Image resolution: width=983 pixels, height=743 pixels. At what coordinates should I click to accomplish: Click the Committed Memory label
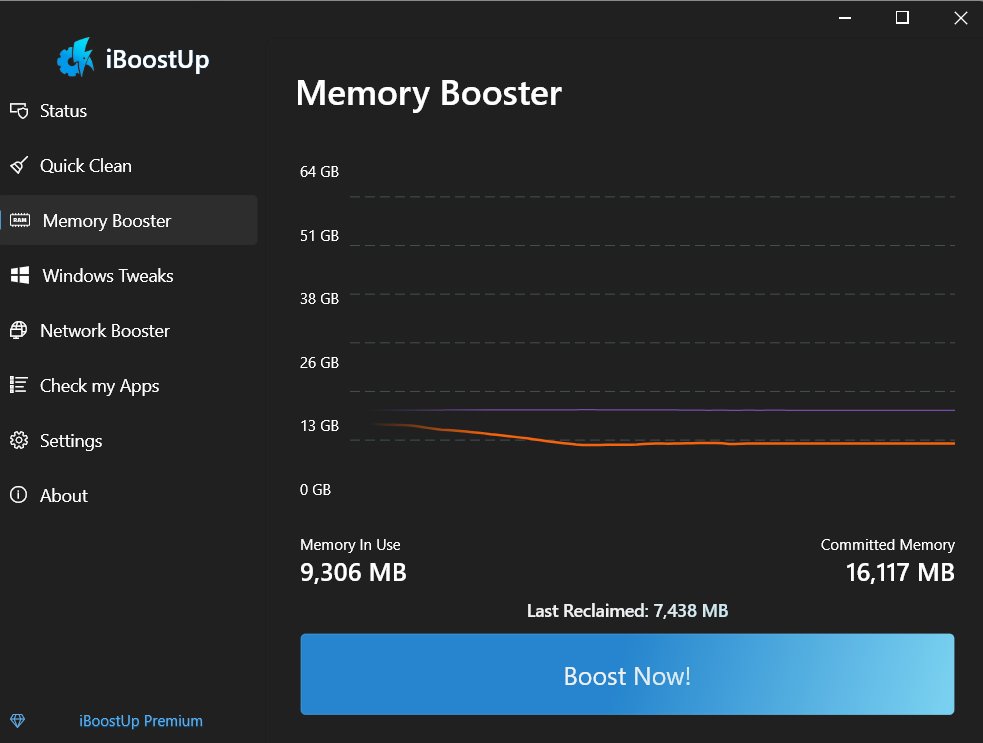click(x=888, y=545)
